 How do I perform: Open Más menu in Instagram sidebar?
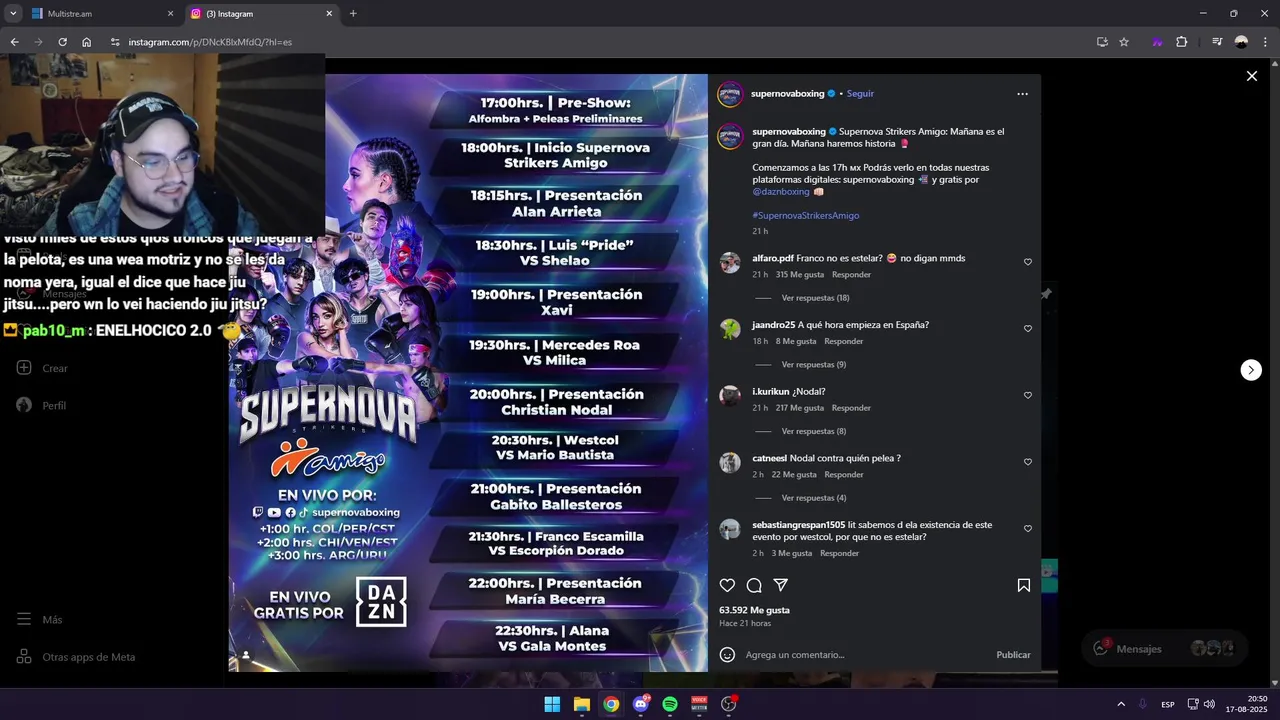[x=40, y=620]
